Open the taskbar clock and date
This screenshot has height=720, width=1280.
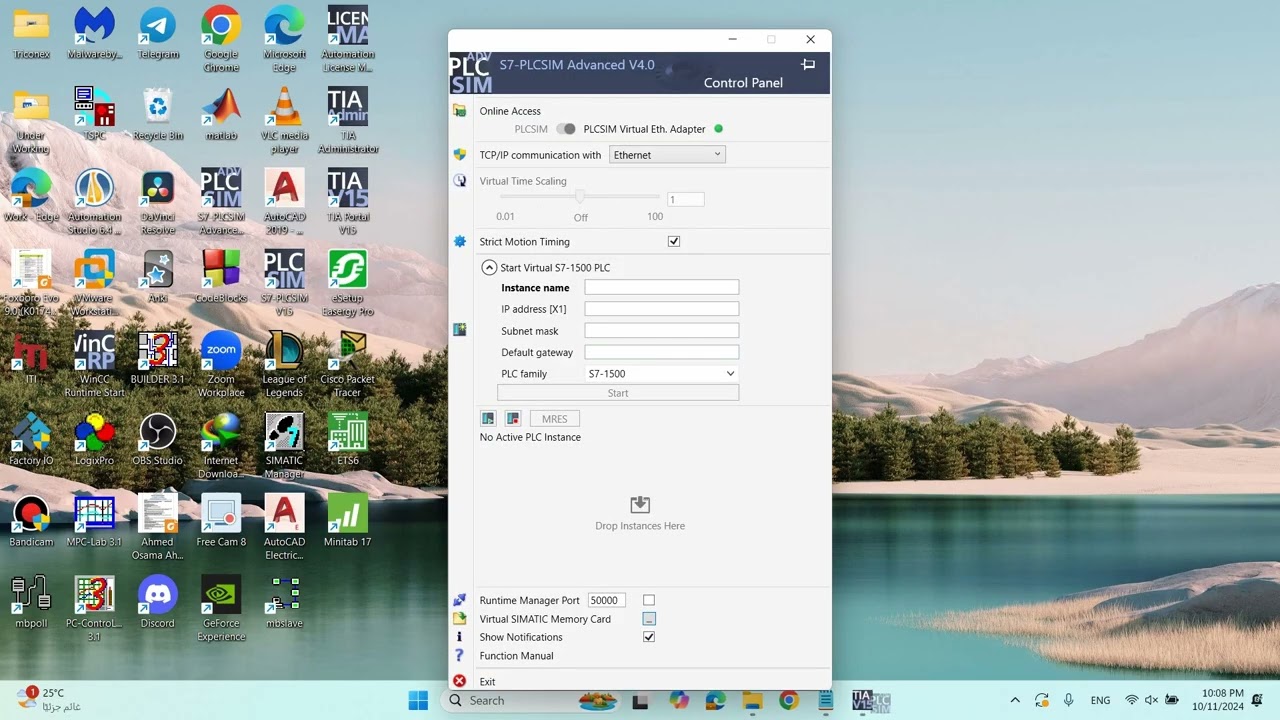click(1218, 700)
